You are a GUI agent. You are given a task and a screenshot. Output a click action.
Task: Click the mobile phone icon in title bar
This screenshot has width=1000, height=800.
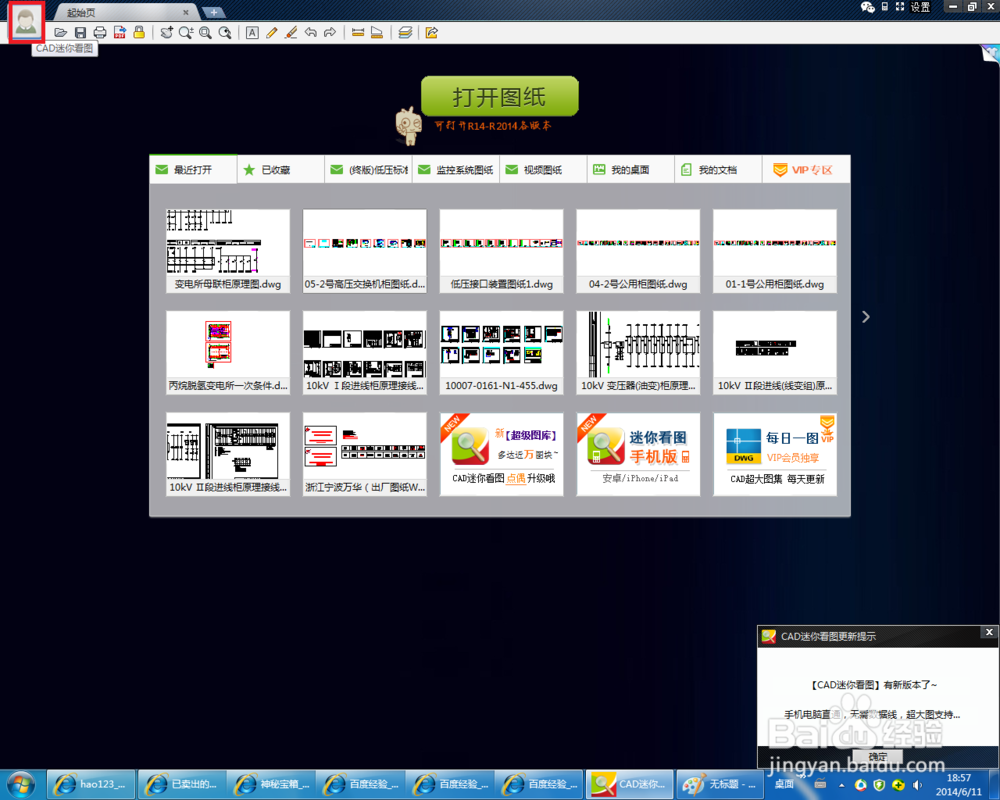coord(885,6)
